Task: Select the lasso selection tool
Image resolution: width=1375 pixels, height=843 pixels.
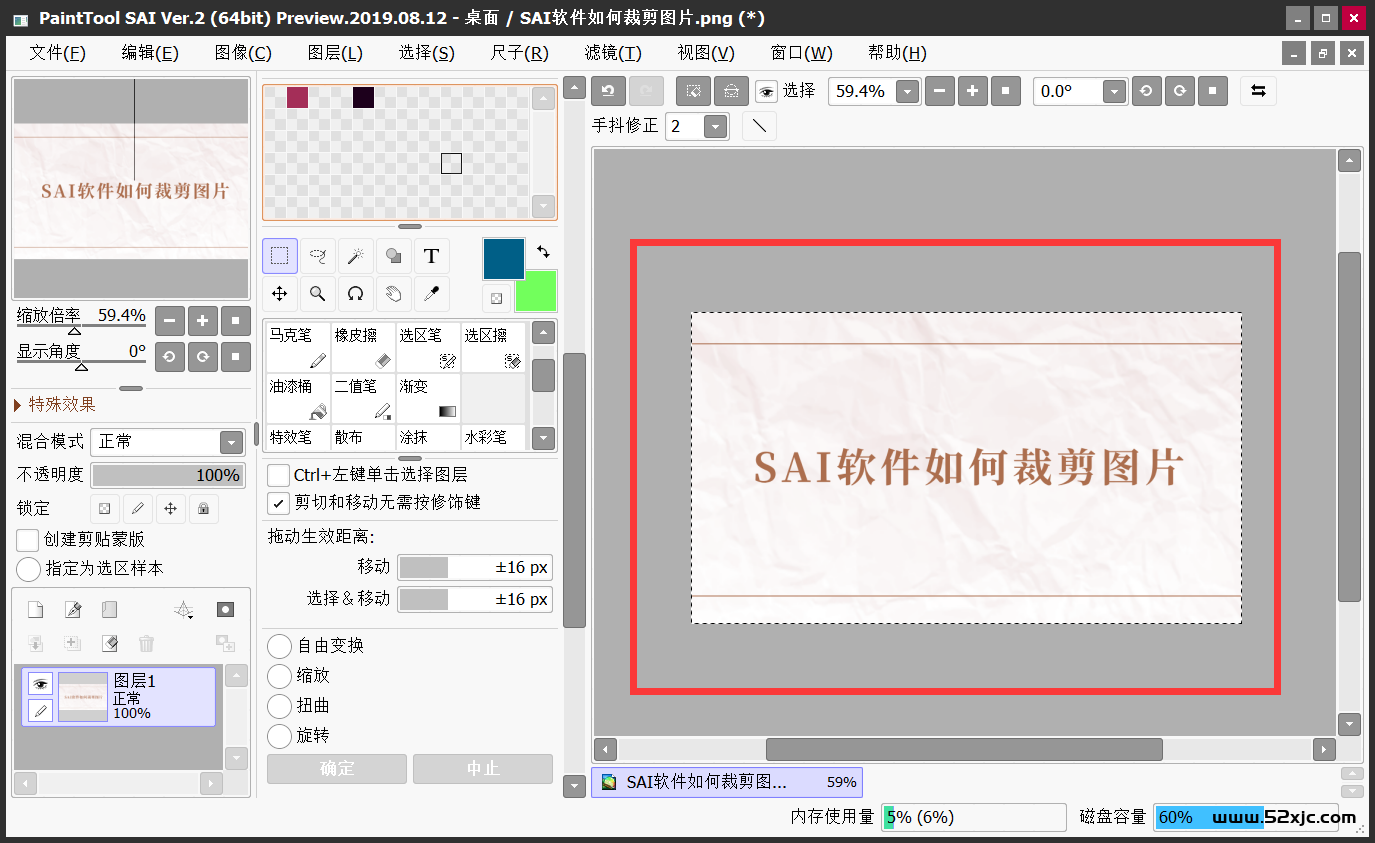Action: tap(318, 256)
